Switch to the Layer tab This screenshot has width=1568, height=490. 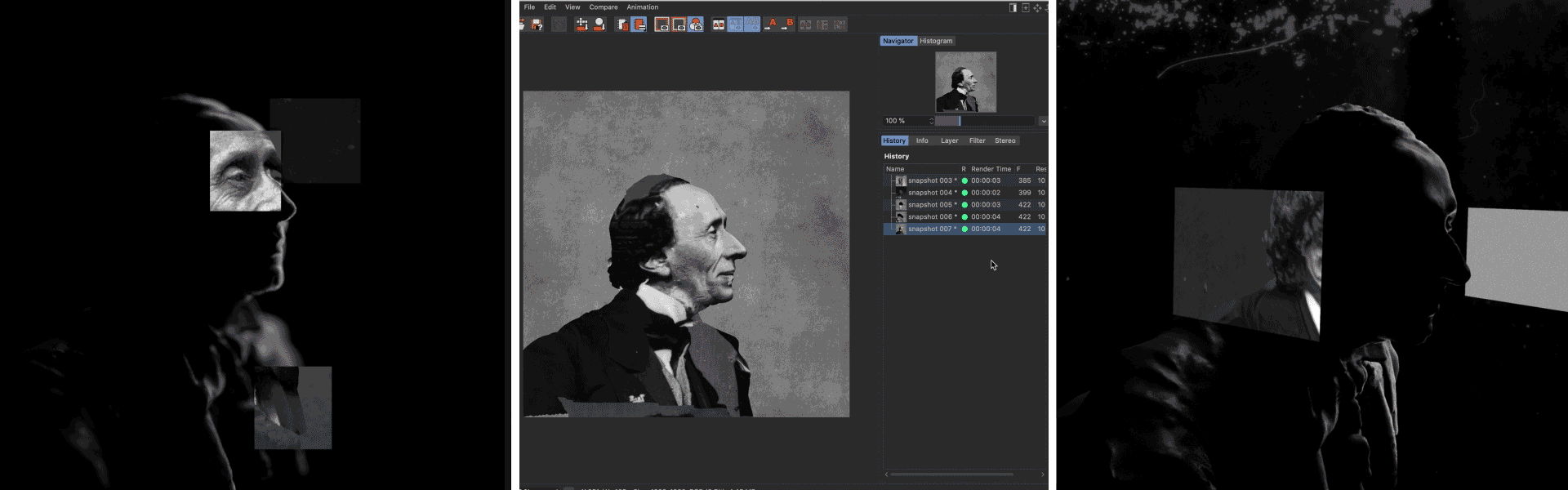pos(949,140)
